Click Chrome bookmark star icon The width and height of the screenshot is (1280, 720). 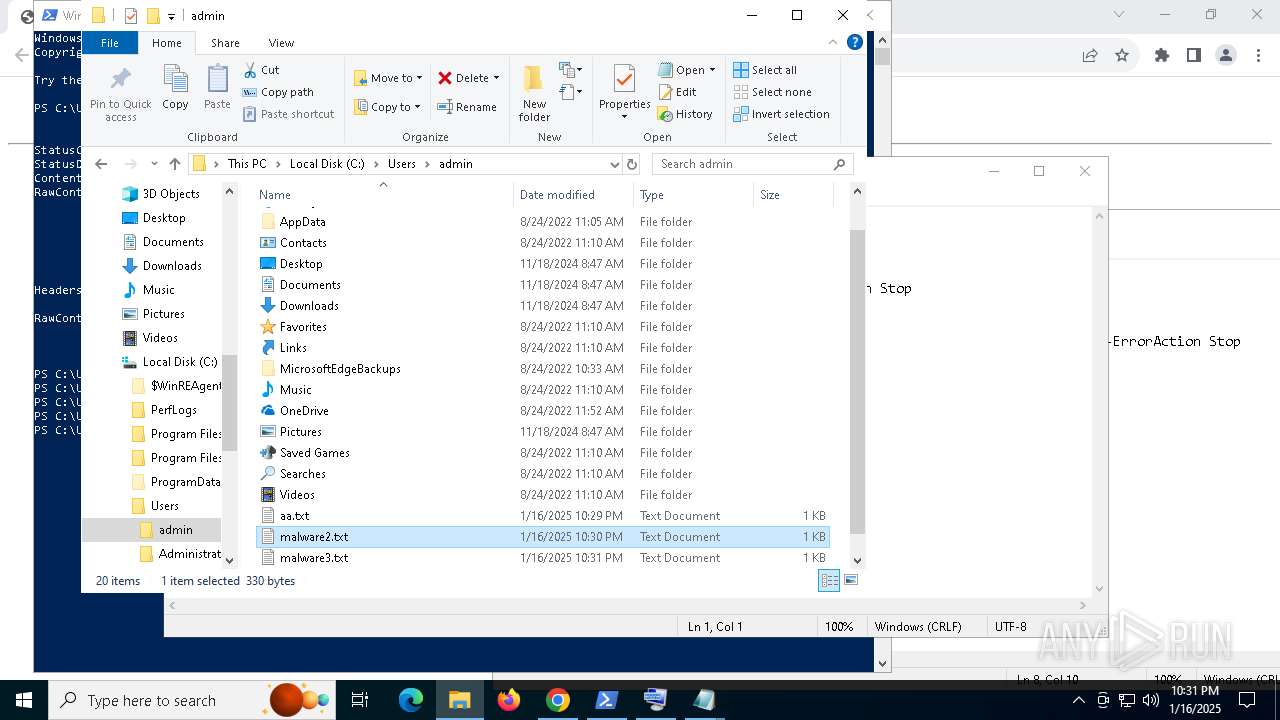point(1122,56)
